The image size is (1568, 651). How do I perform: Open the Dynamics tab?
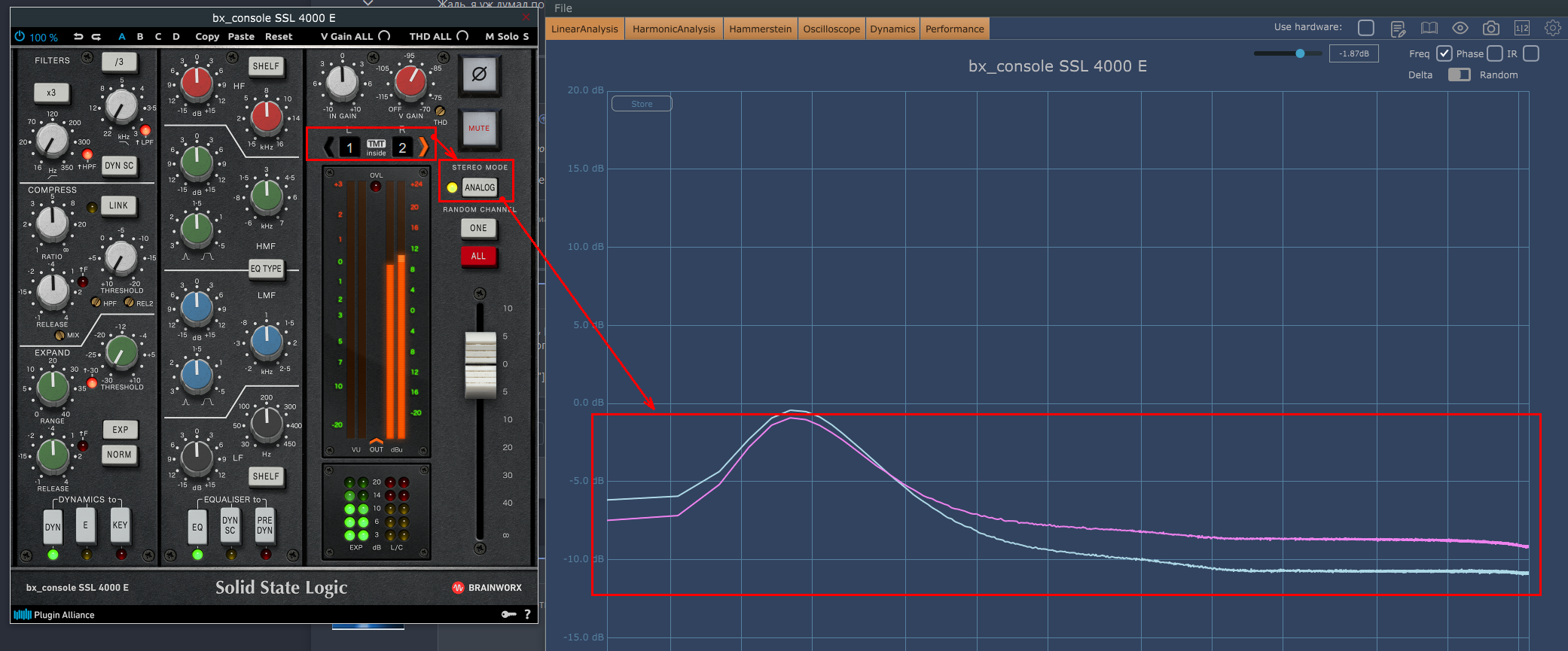coord(892,29)
